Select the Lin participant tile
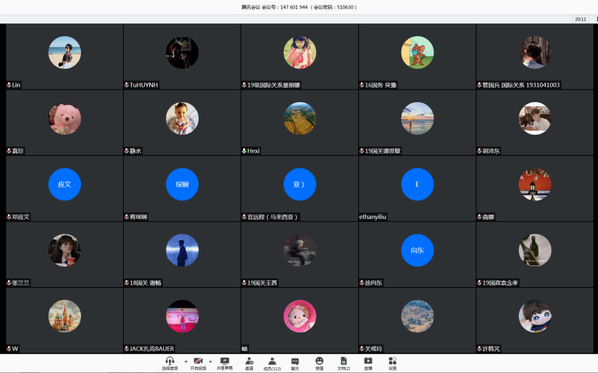 [64, 57]
